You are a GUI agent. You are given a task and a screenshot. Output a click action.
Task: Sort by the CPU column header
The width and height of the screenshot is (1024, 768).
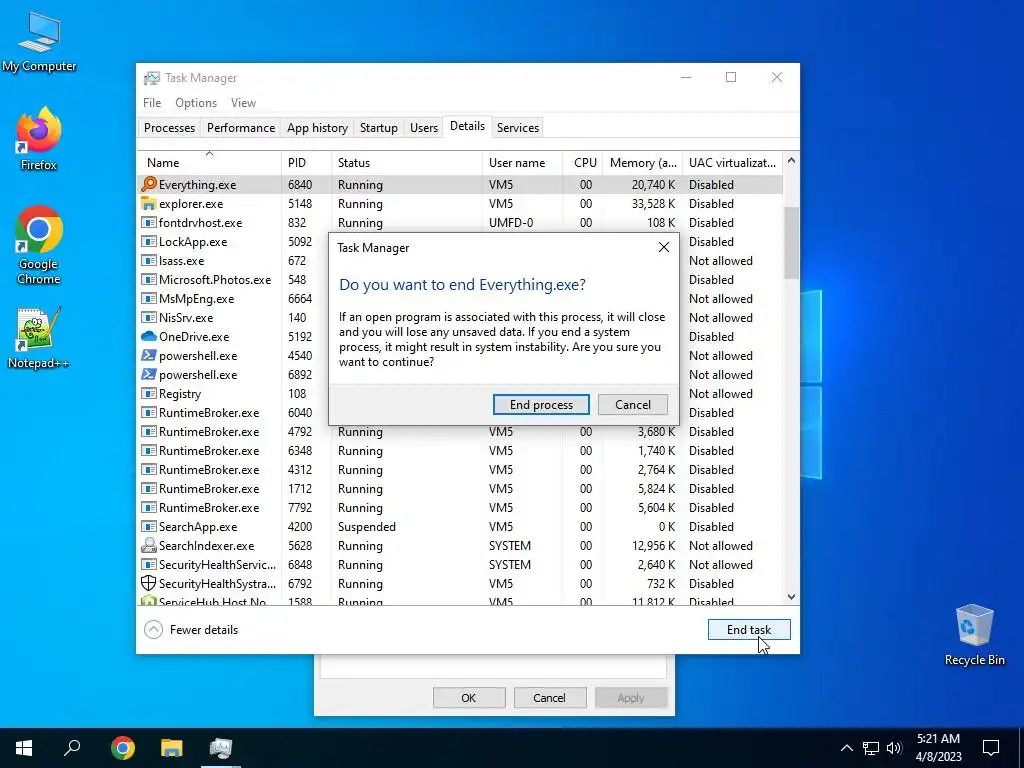click(584, 163)
